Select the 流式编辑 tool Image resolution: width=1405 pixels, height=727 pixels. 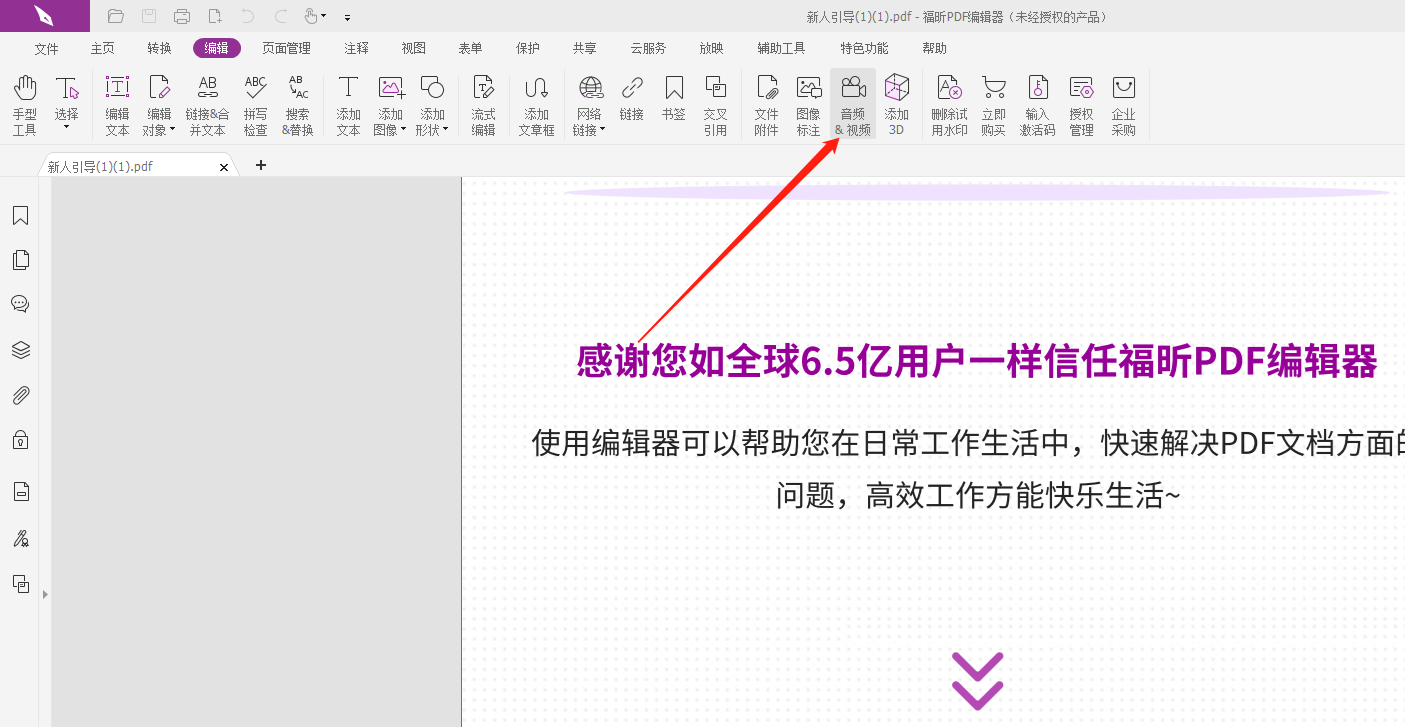[483, 105]
